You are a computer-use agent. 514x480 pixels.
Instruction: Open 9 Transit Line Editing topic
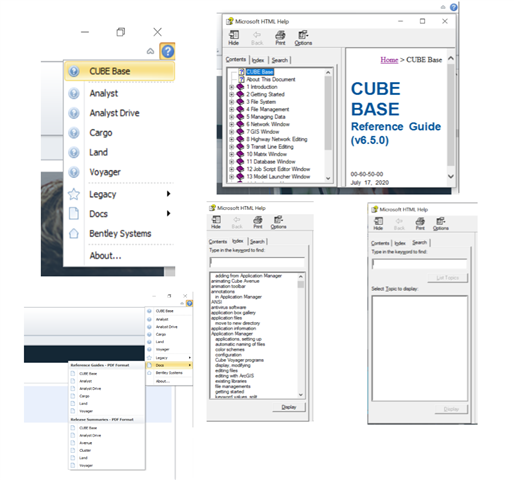tap(270, 147)
